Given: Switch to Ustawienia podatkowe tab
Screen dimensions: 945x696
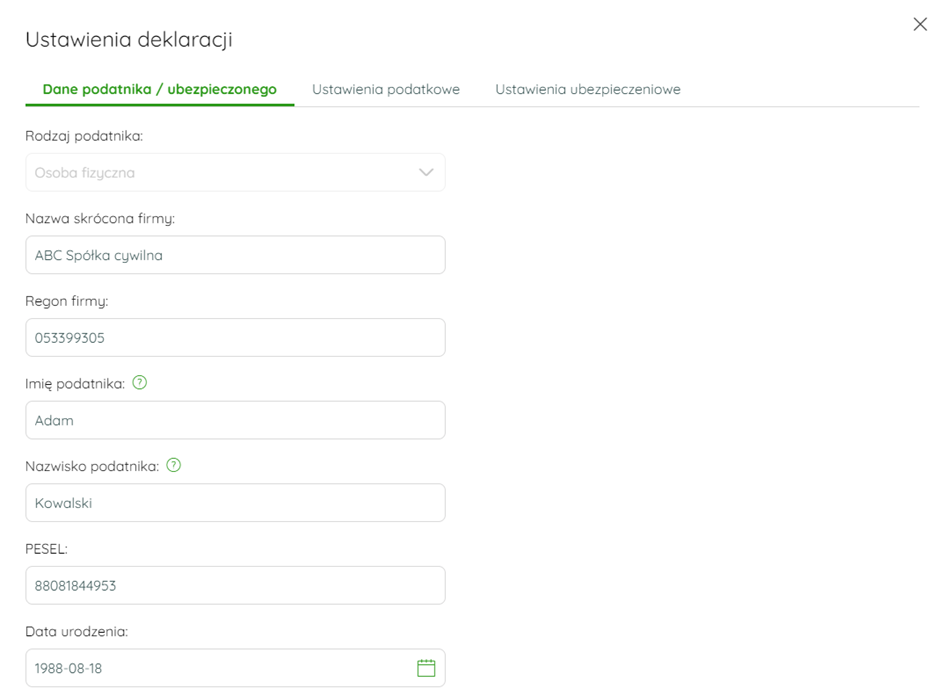Looking at the screenshot, I should click(386, 89).
